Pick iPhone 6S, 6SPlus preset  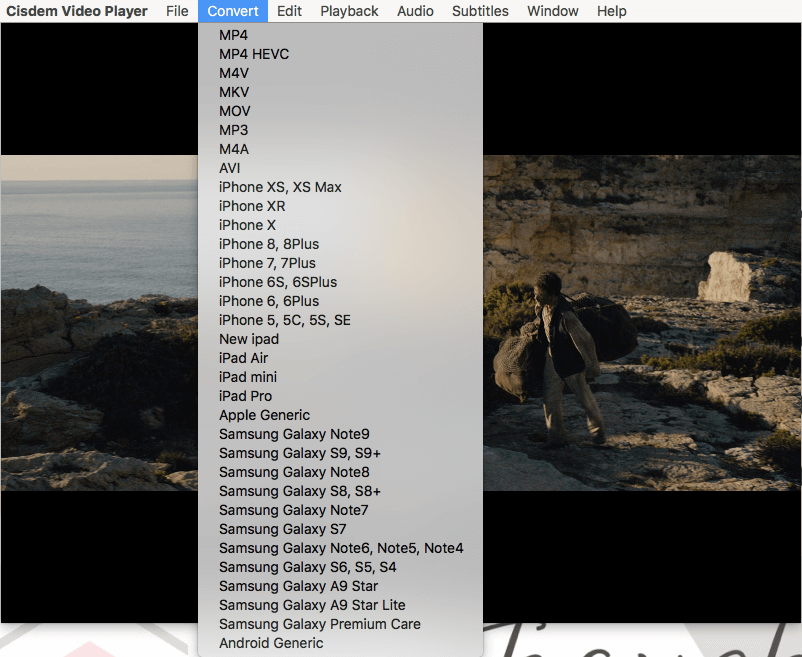coord(340,282)
